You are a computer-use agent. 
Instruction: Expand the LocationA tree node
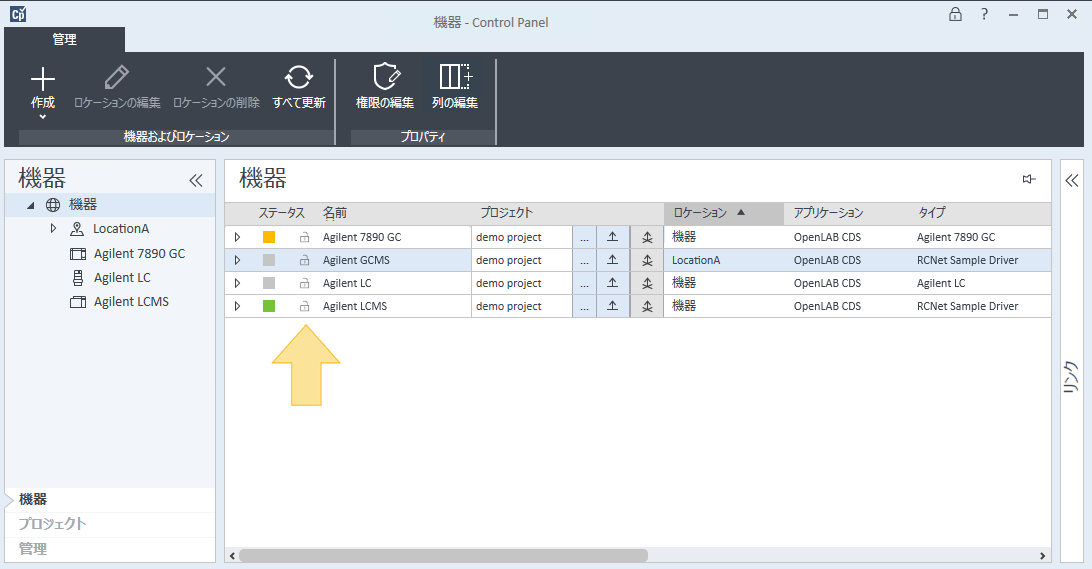click(x=53, y=229)
